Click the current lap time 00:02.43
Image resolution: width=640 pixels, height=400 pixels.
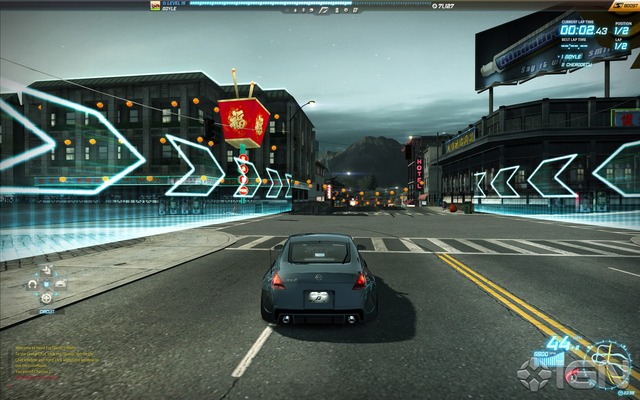coord(584,31)
